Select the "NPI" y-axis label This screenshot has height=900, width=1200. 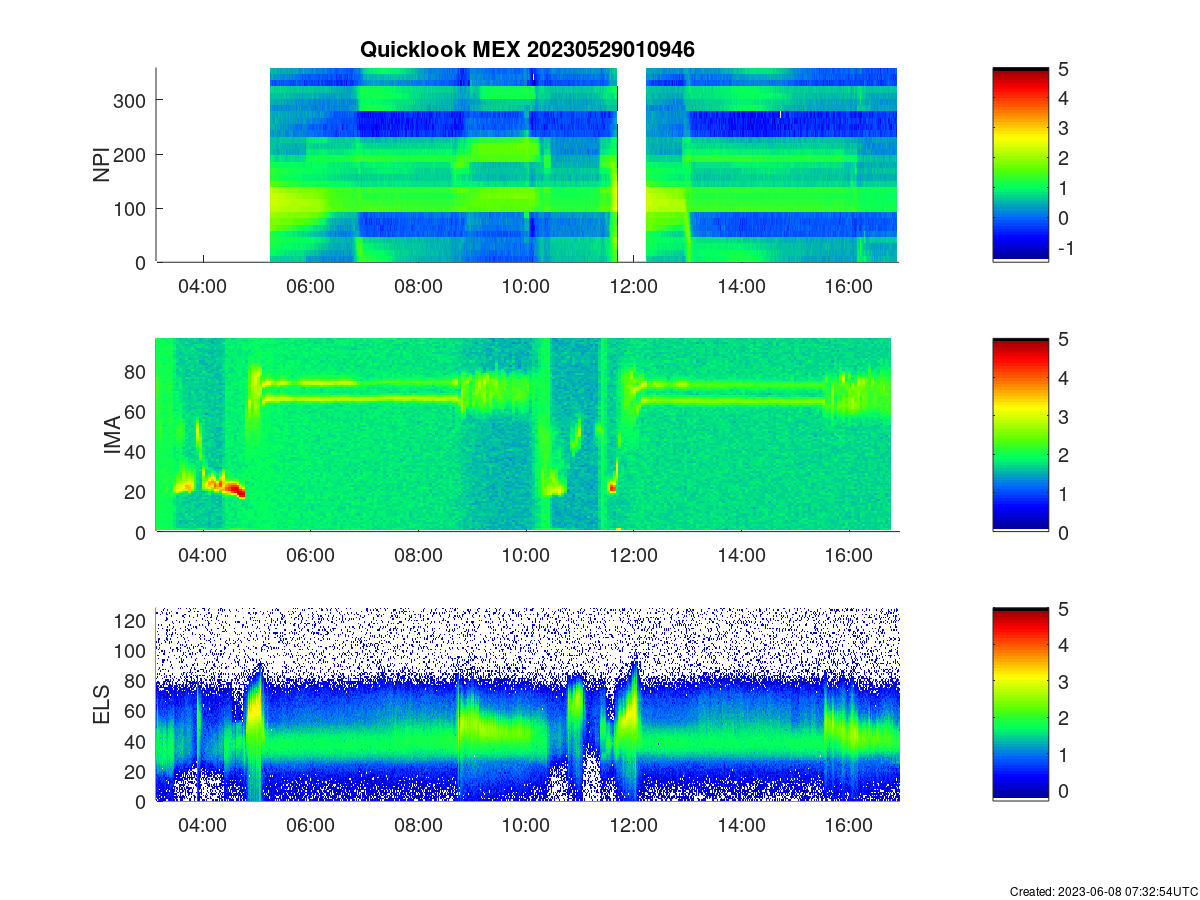pos(102,165)
